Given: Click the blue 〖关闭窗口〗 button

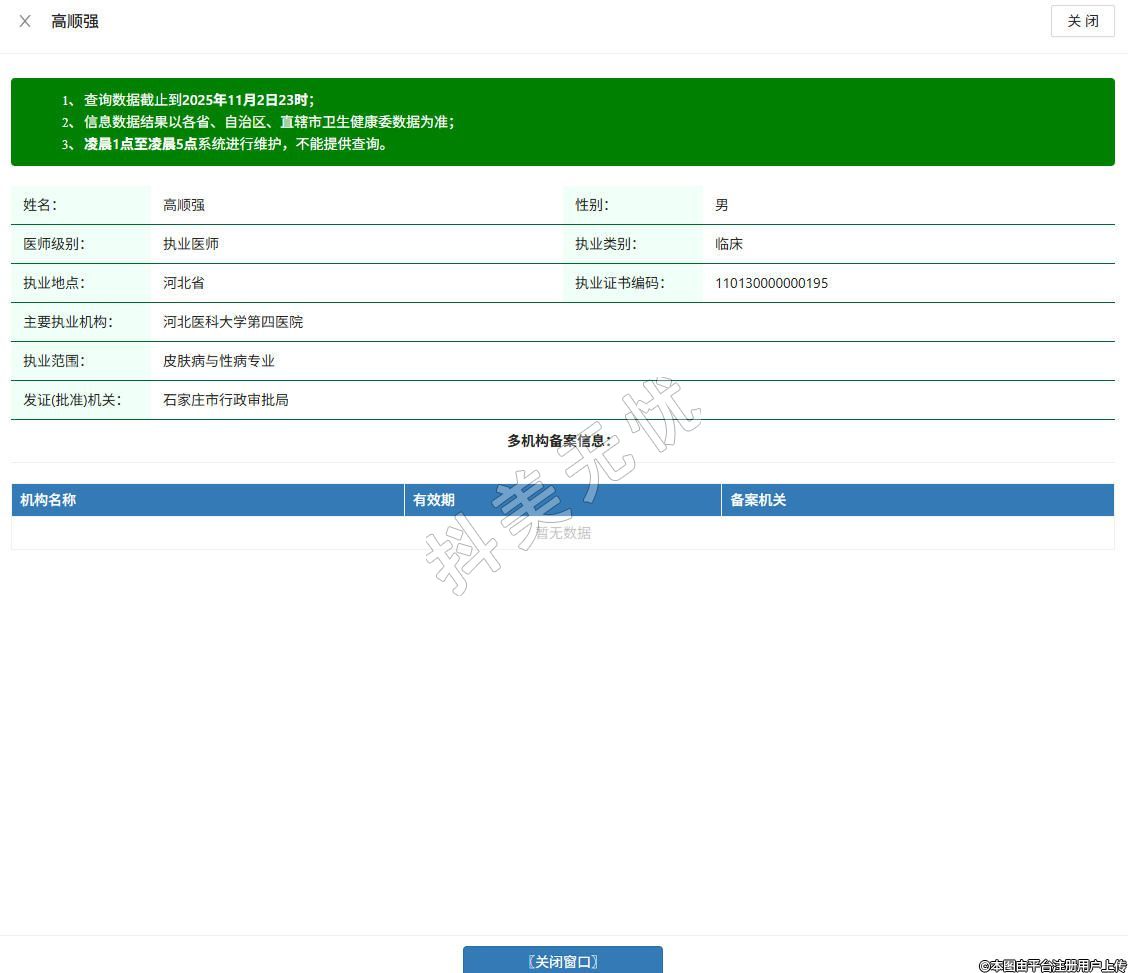Looking at the screenshot, I should point(562,961).
